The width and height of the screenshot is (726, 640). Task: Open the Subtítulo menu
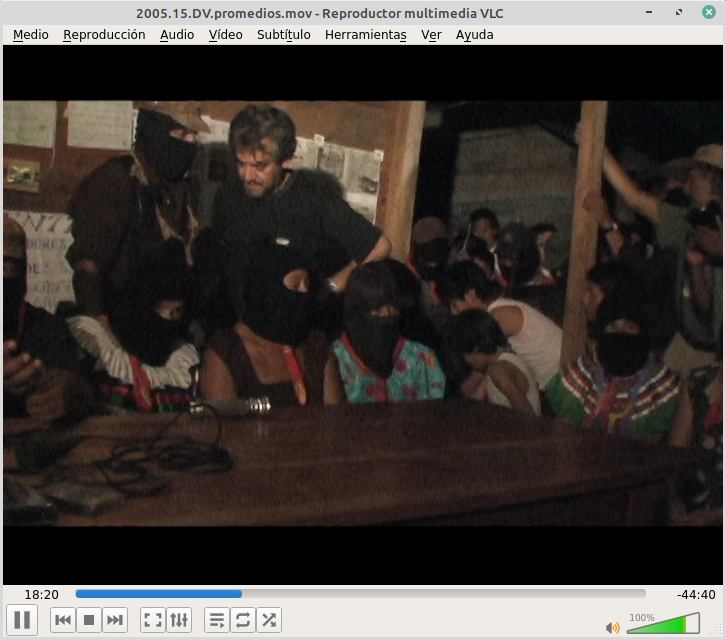pos(284,35)
